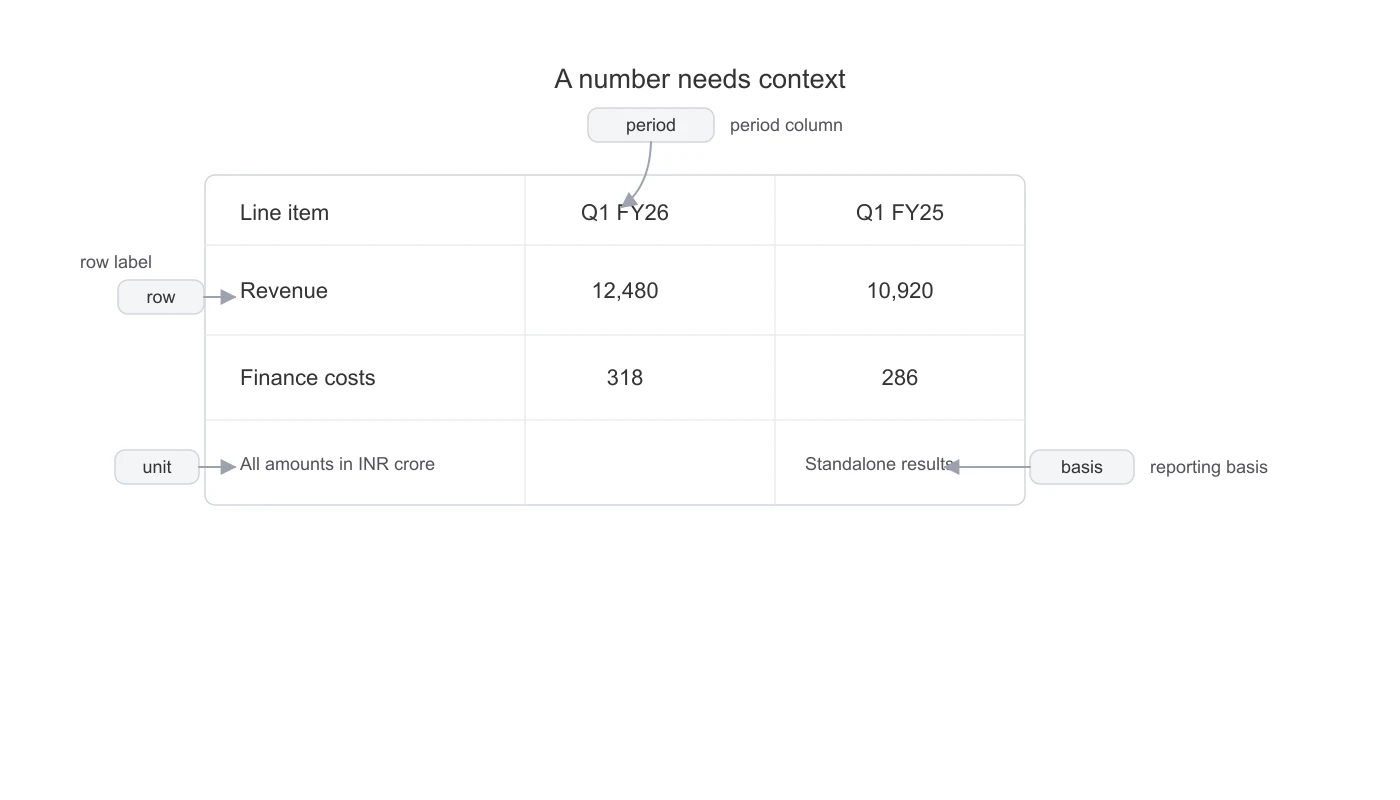The width and height of the screenshot is (1400, 800).
Task: Select the Revenue row label
Action: tap(284, 291)
